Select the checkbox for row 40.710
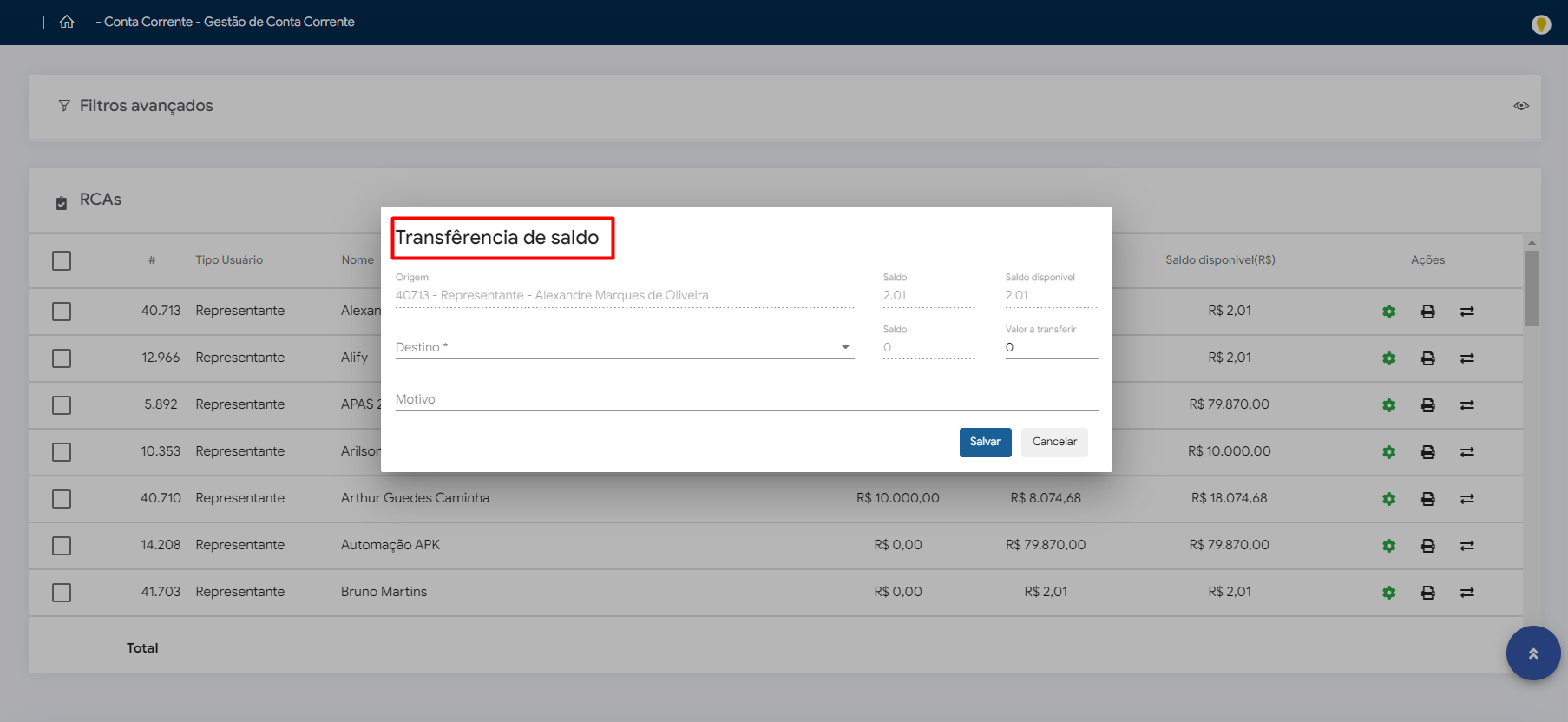Screen dimensions: 1568x722 click(62, 499)
